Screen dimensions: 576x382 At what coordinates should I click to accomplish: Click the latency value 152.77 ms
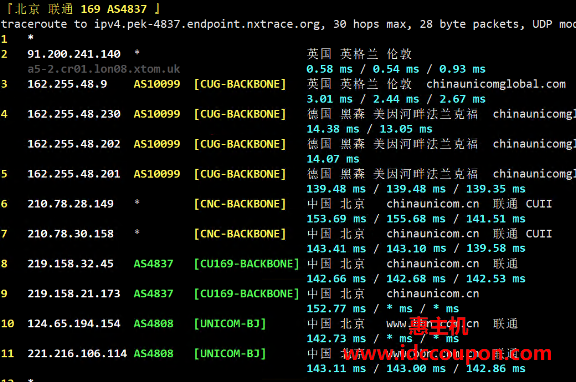tap(336, 309)
